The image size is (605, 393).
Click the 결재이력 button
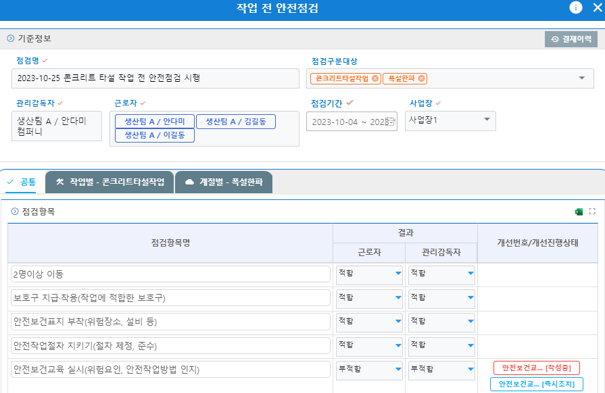click(571, 39)
